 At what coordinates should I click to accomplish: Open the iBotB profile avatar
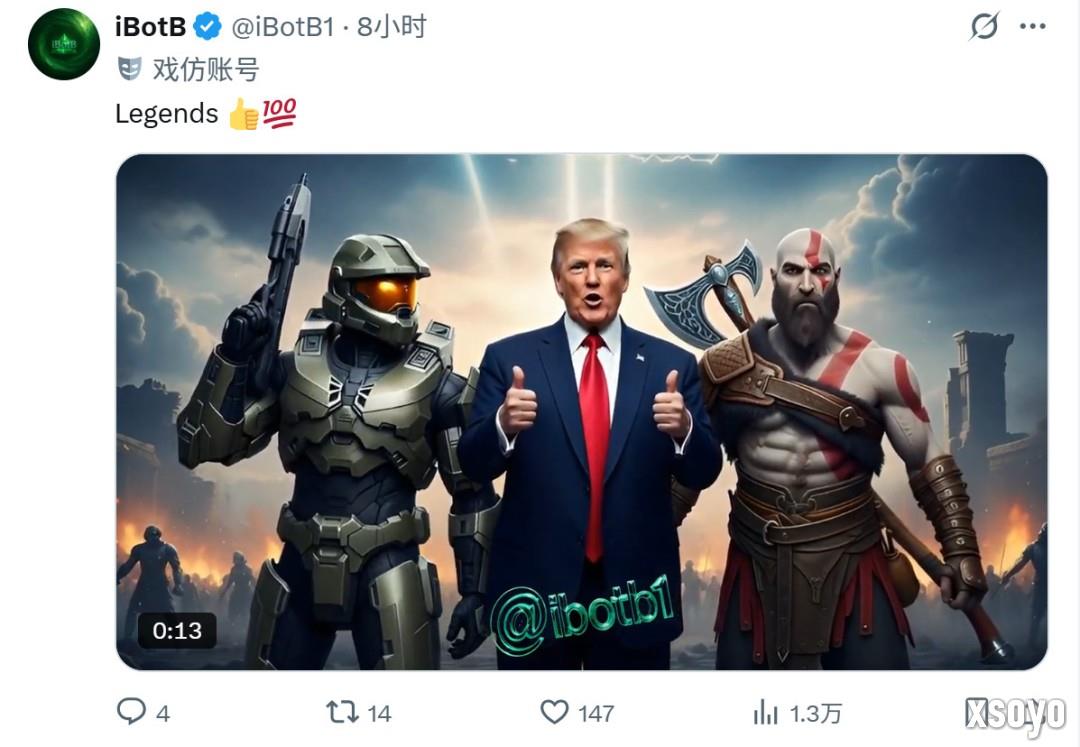(x=63, y=44)
